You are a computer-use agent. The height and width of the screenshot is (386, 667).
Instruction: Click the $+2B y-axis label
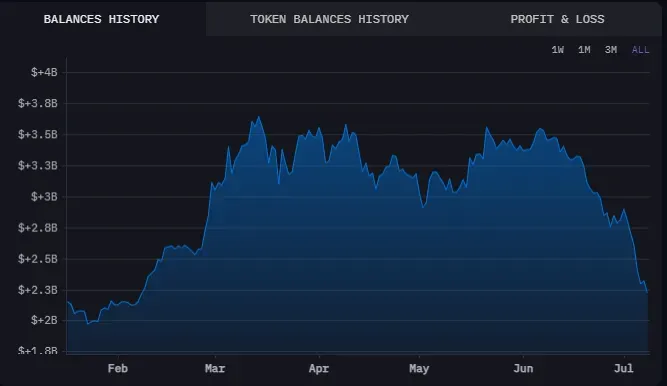[x=44, y=320]
